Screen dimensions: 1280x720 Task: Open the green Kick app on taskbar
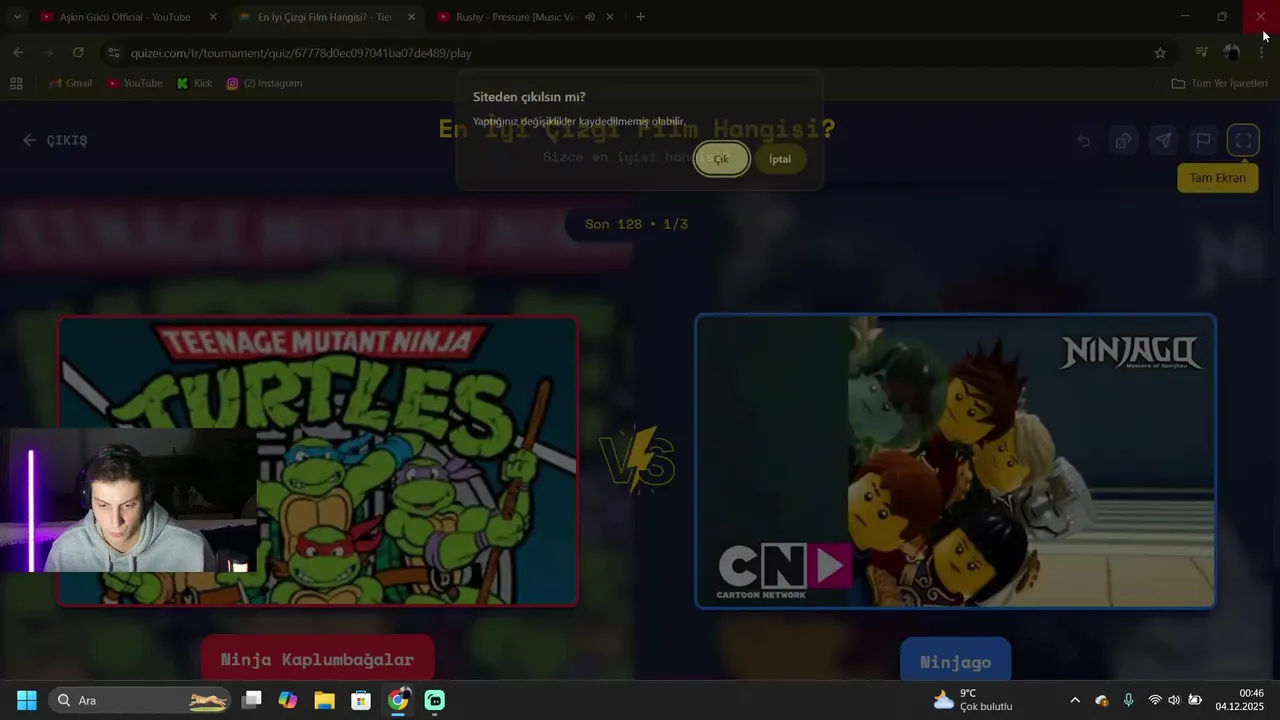click(435, 700)
